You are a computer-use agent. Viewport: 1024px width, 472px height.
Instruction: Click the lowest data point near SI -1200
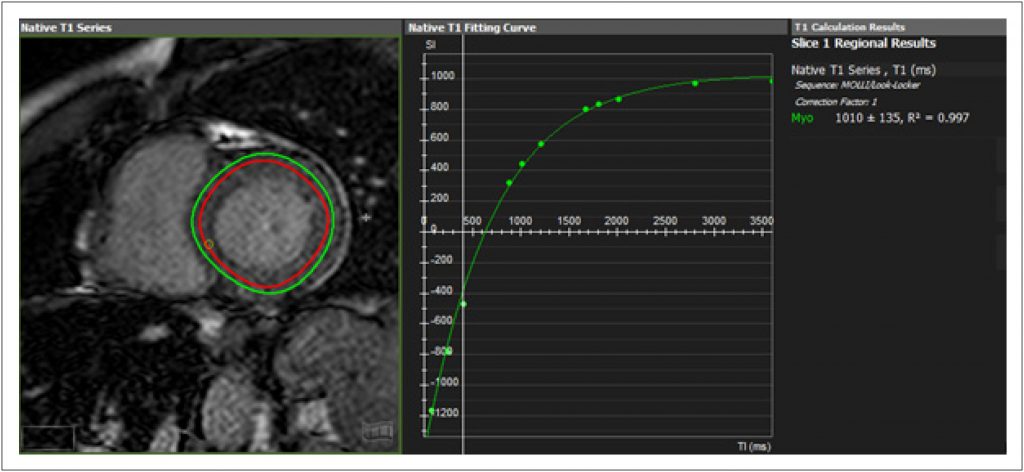coord(432,411)
